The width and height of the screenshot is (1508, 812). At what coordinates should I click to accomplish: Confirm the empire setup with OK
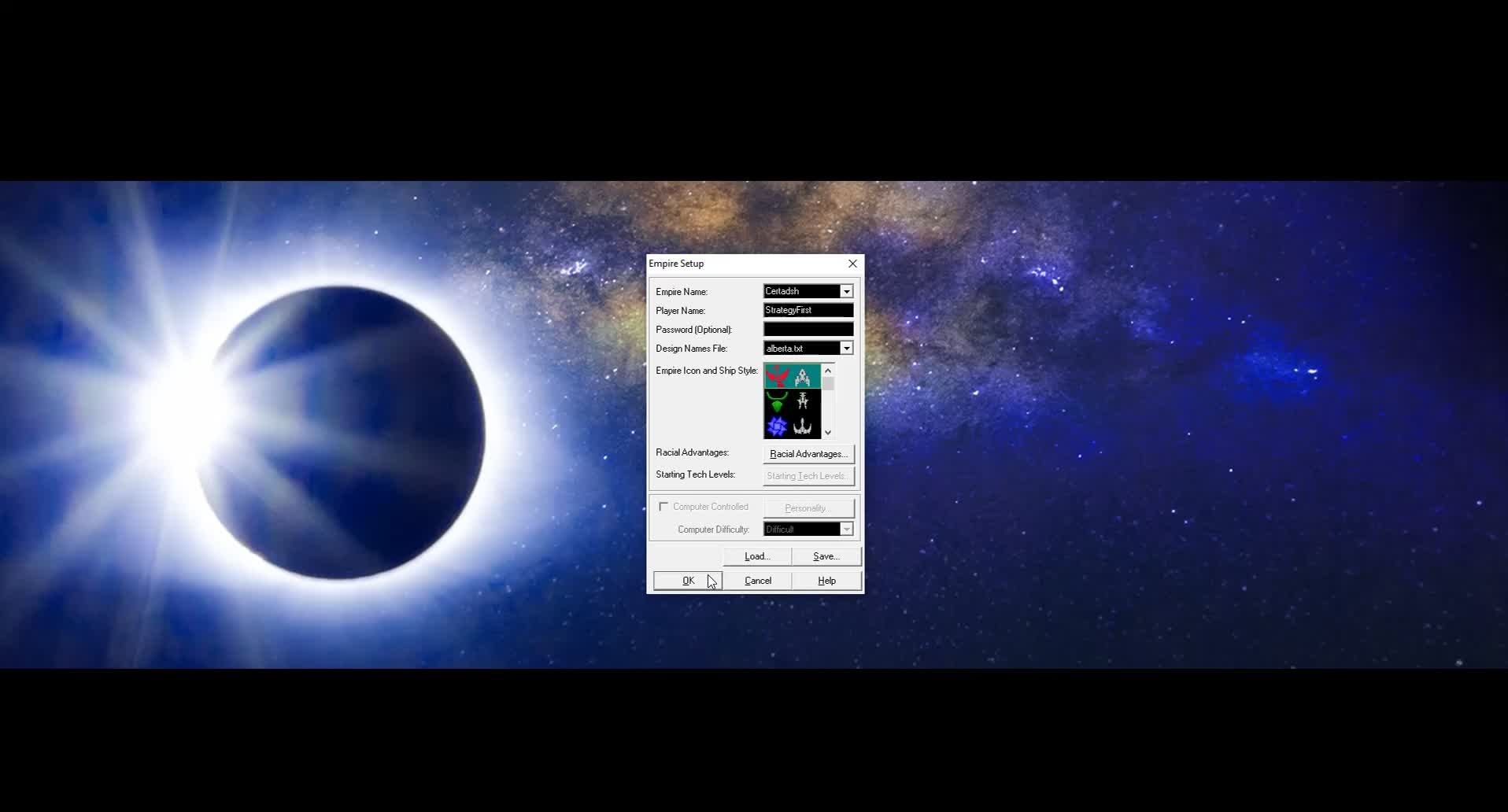pyautogui.click(x=688, y=581)
